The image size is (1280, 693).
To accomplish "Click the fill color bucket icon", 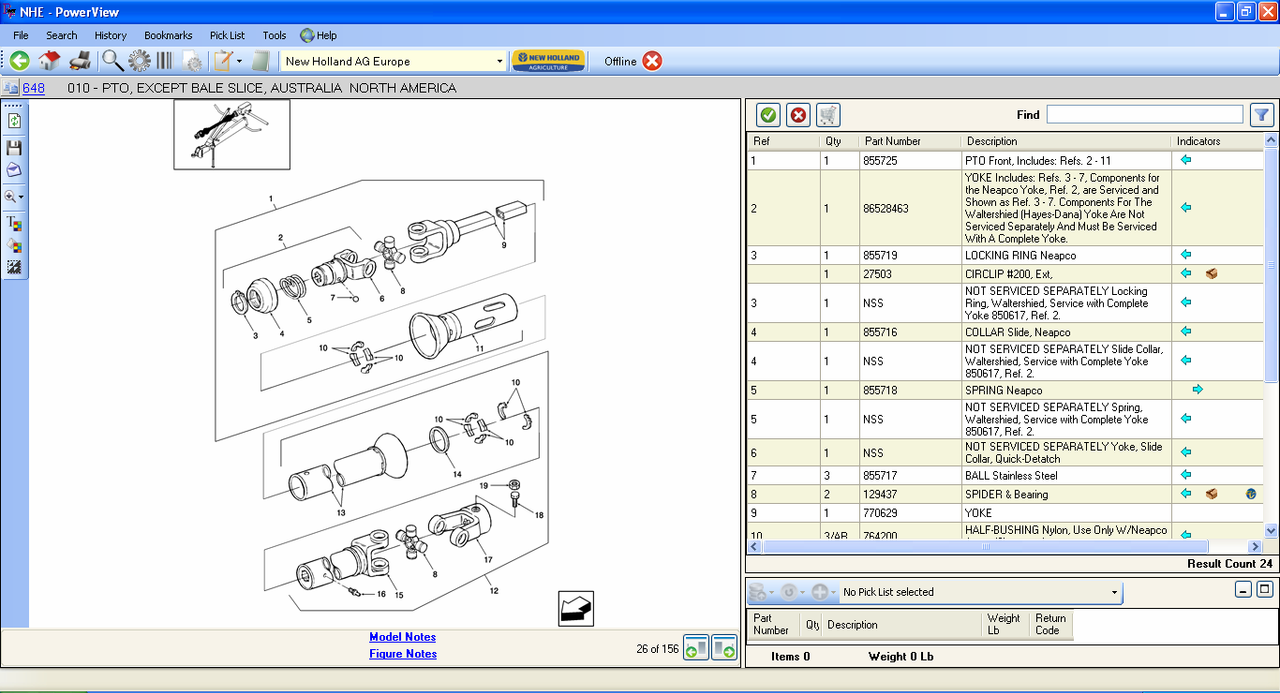I will pyautogui.click(x=14, y=245).
